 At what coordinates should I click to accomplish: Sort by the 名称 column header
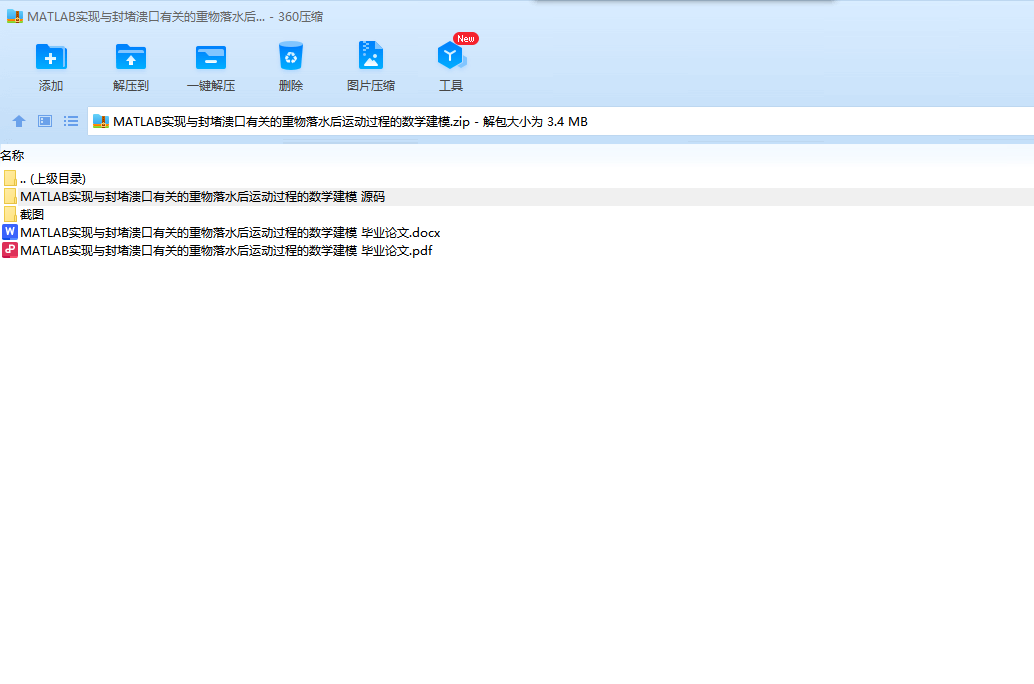13,156
